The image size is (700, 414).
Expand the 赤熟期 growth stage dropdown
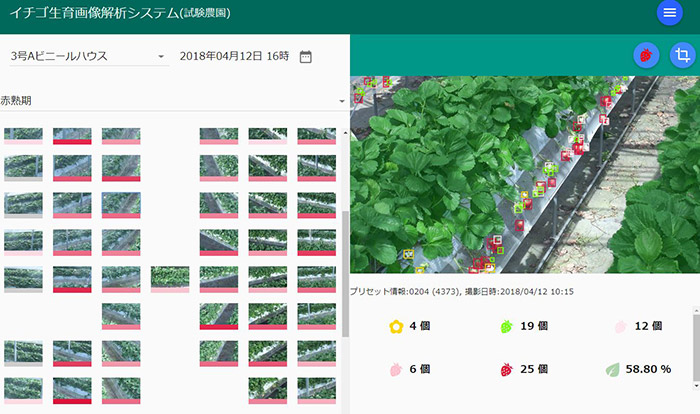[341, 101]
